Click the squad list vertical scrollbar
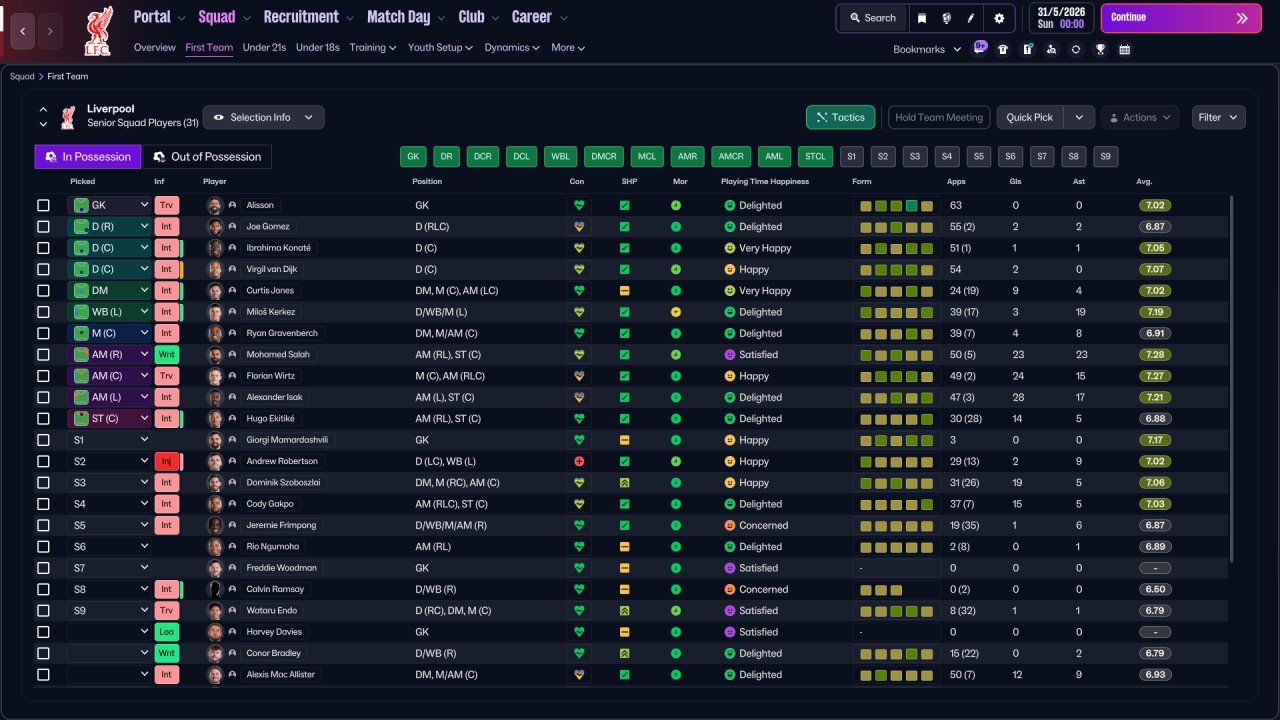Viewport: 1280px width, 720px height. (1232, 378)
